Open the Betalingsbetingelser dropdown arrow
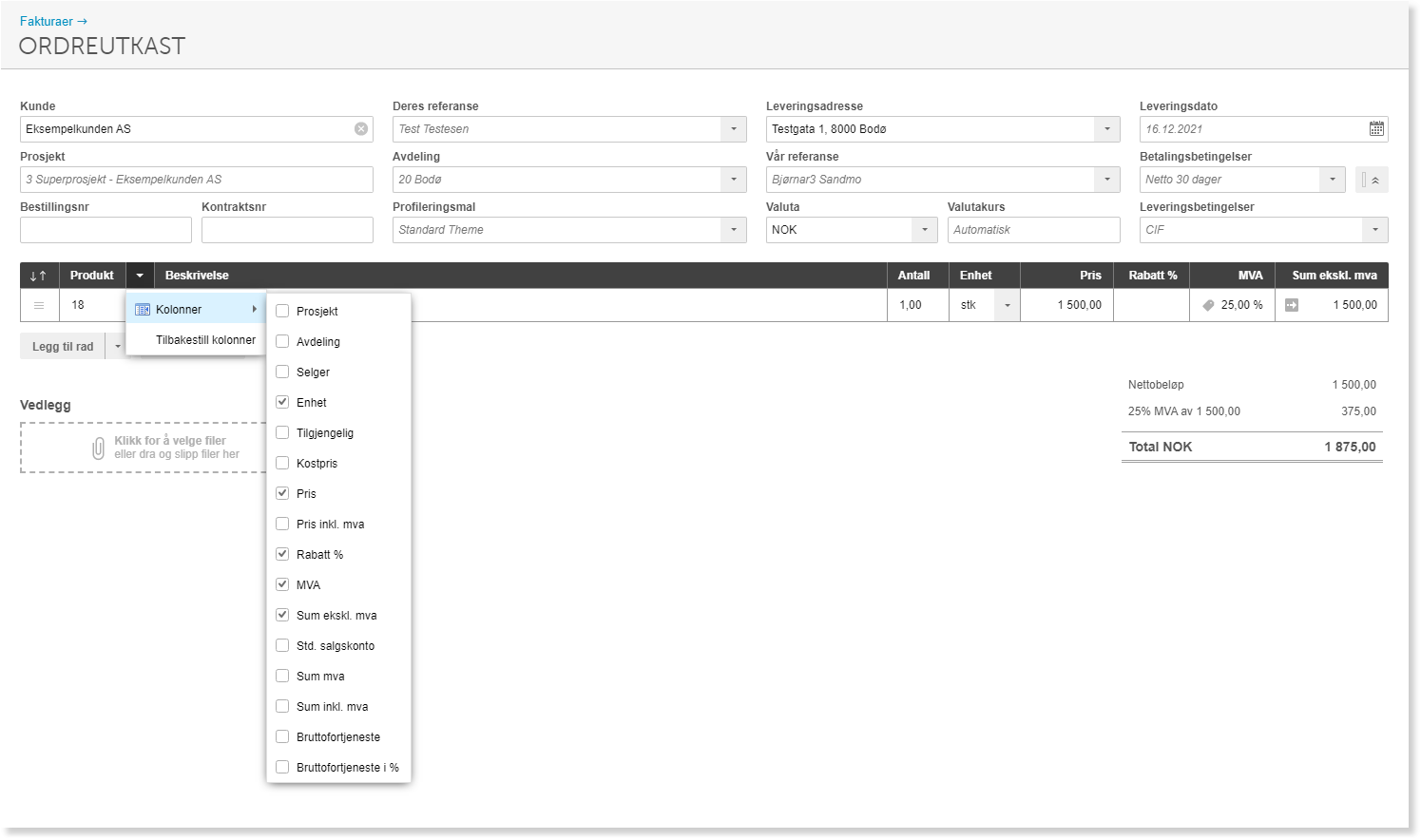The image size is (1421, 840). [1333, 180]
